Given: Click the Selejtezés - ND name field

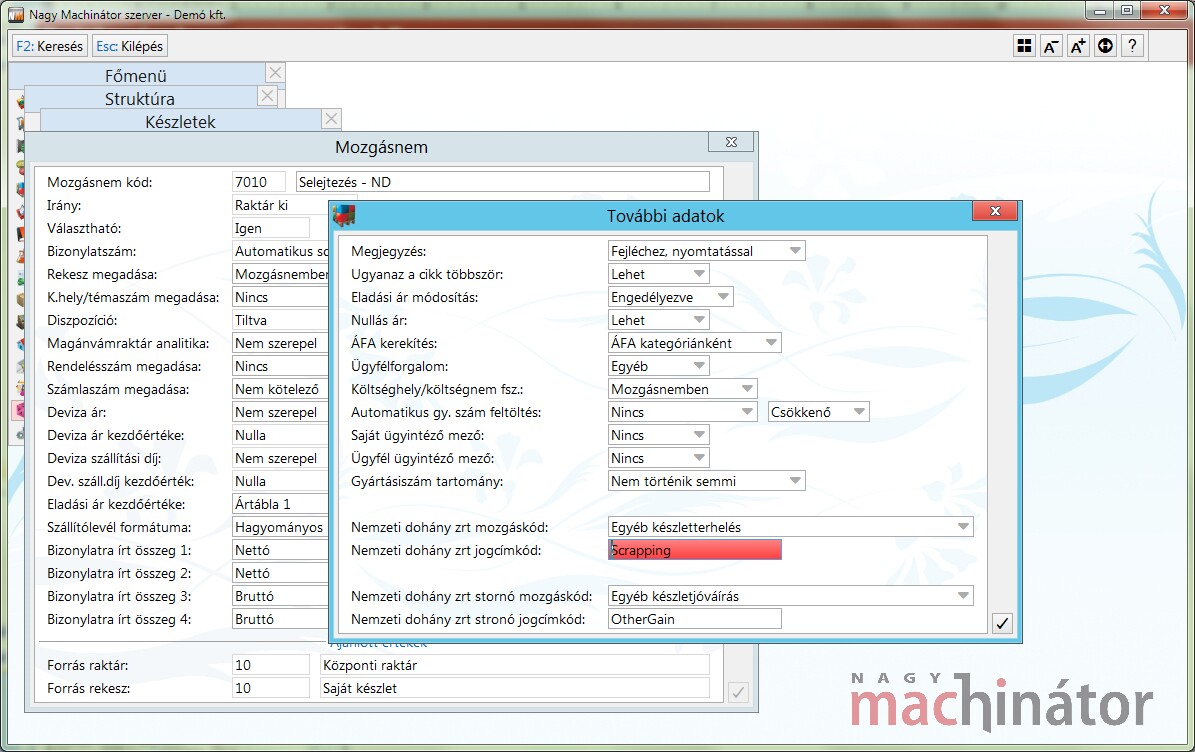Looking at the screenshot, I should tap(502, 182).
